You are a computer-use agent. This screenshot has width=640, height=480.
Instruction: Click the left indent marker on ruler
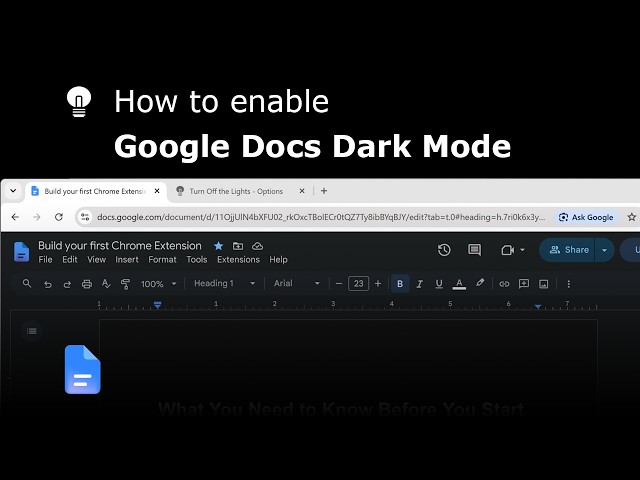pyautogui.click(x=158, y=304)
